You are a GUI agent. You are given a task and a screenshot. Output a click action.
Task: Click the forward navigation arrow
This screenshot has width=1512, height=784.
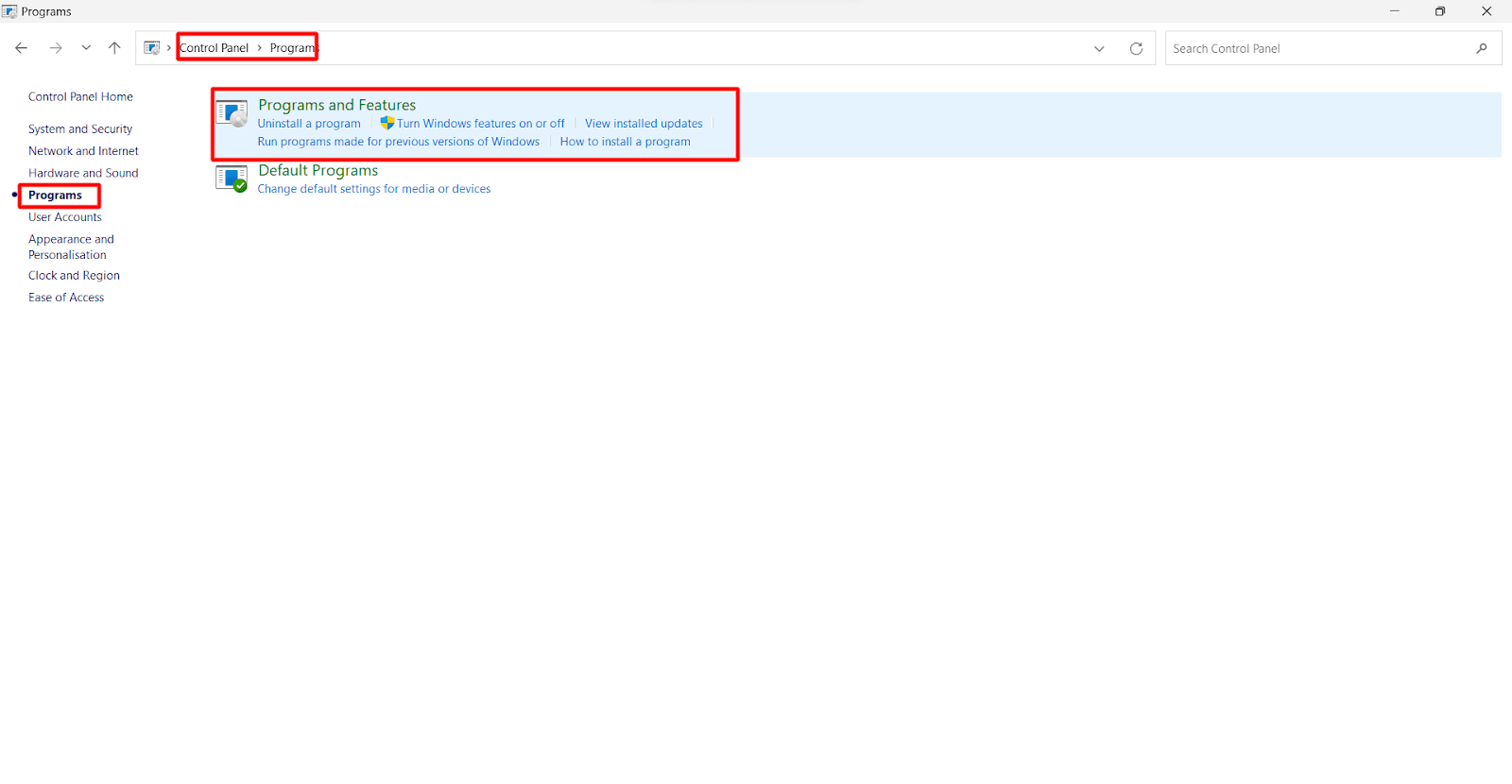click(56, 48)
